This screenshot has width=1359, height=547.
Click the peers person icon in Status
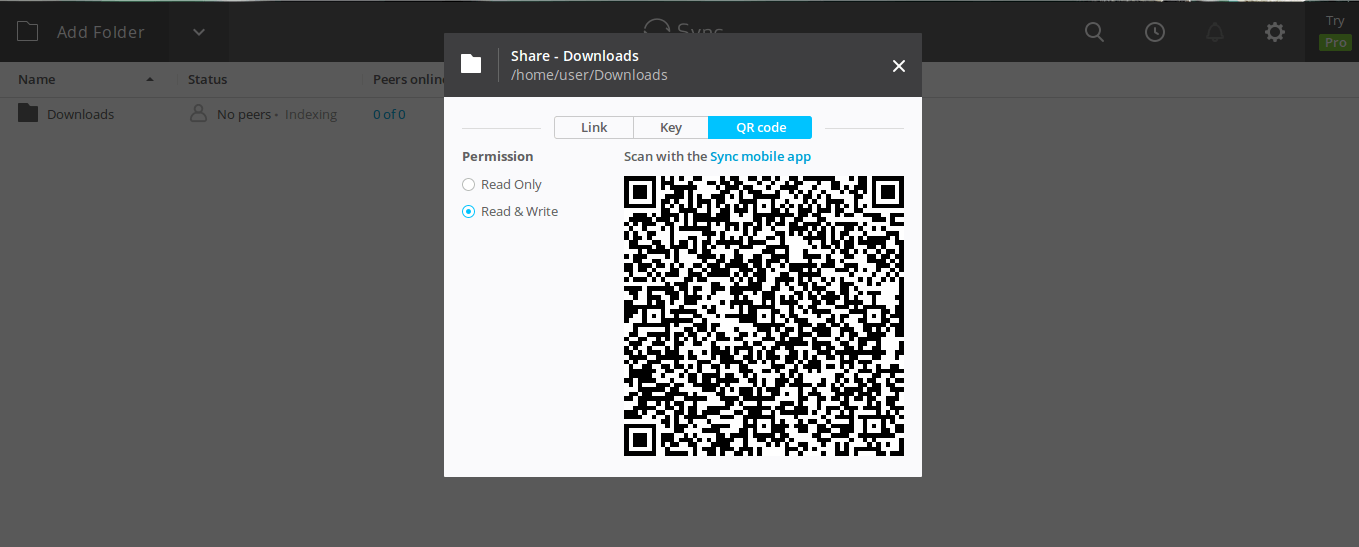click(198, 114)
